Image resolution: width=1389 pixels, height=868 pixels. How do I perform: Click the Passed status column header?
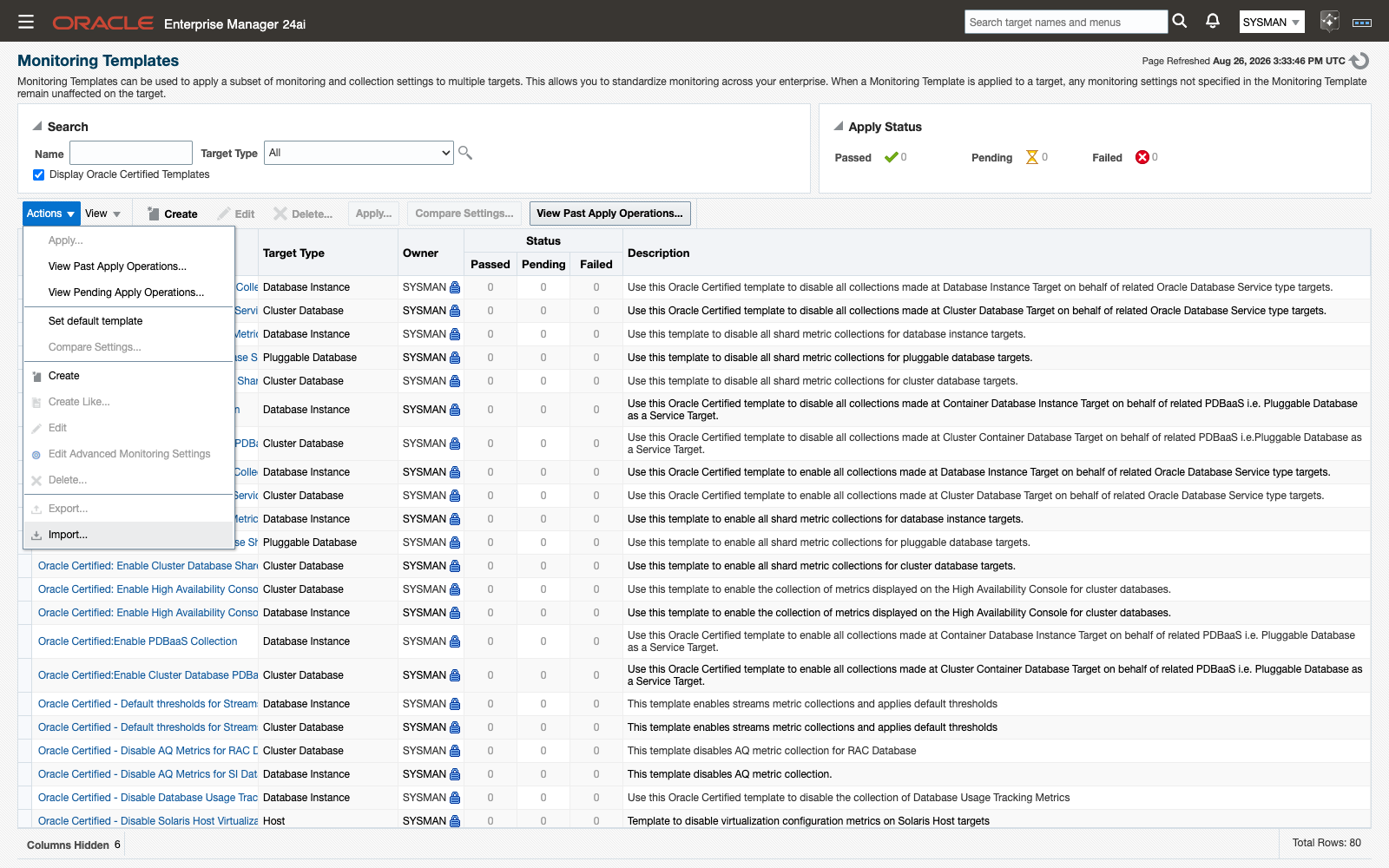[490, 265]
